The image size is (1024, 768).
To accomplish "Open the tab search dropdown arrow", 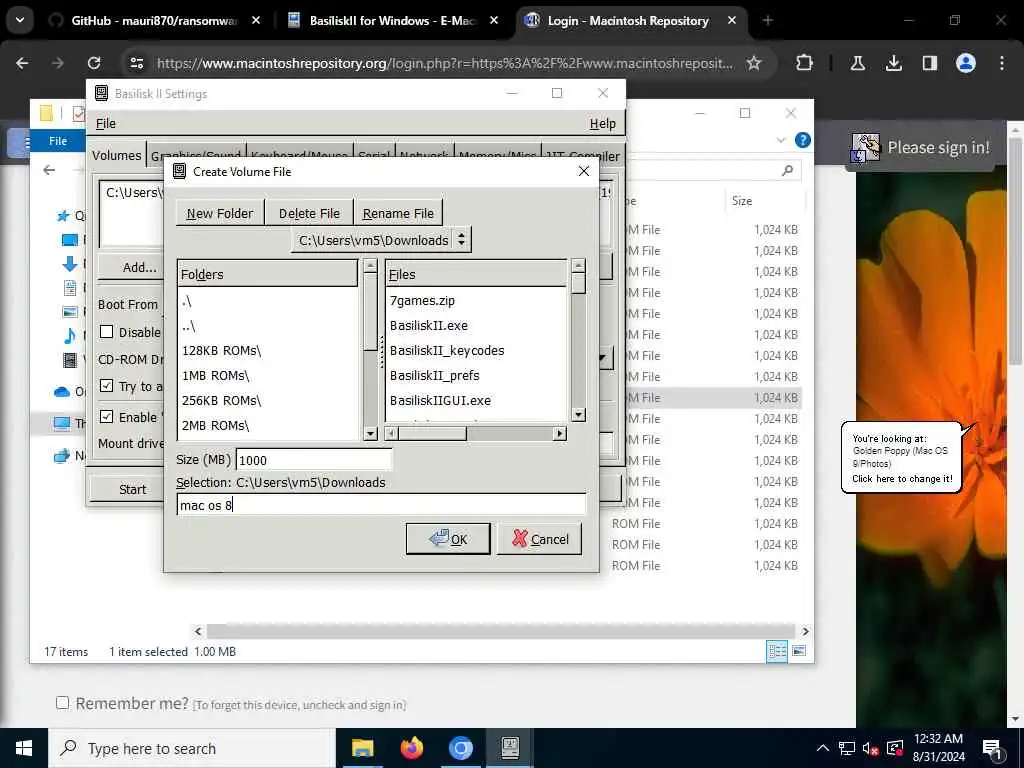I will coord(20,20).
